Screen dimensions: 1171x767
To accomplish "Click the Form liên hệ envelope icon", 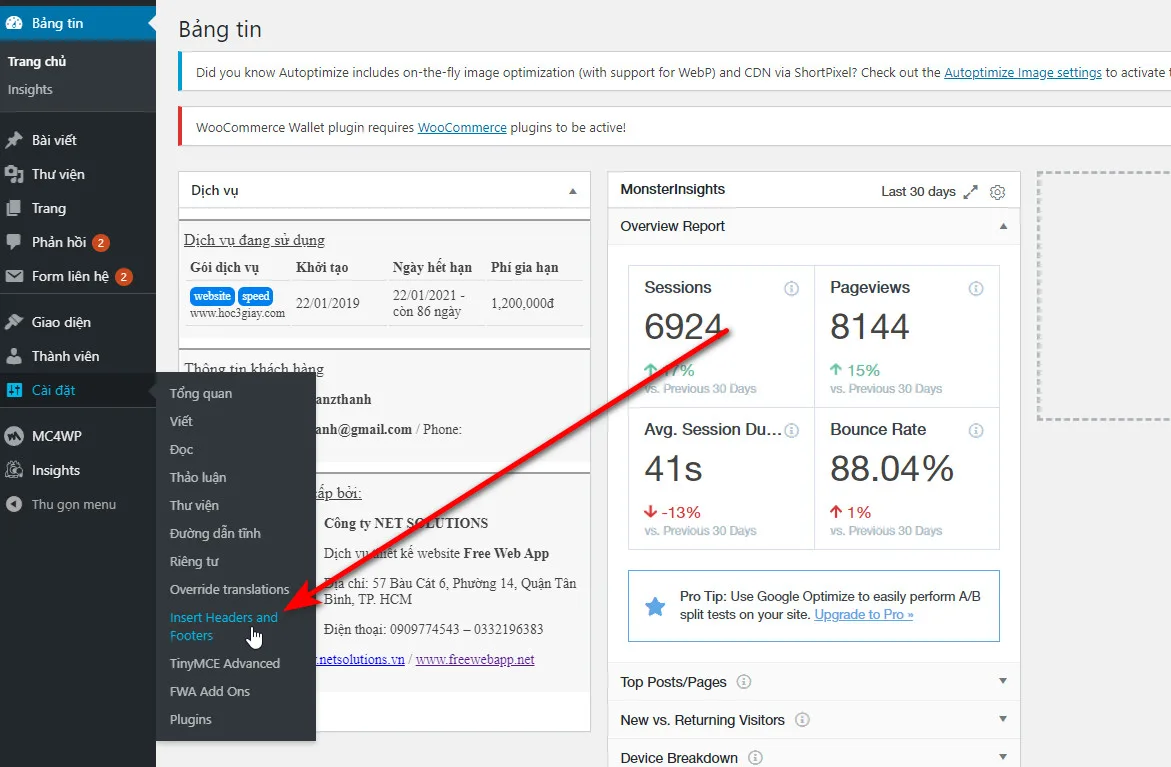I will [x=14, y=276].
